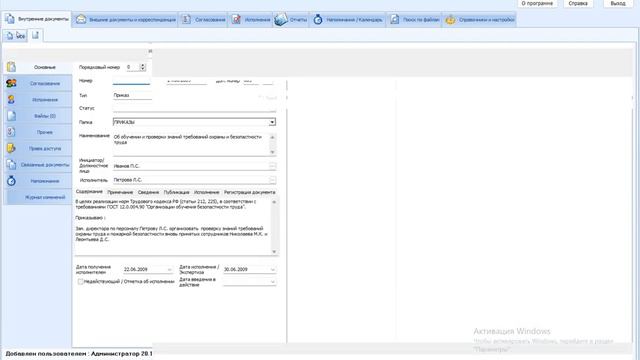Switch to the Все documents list tab

(16, 36)
